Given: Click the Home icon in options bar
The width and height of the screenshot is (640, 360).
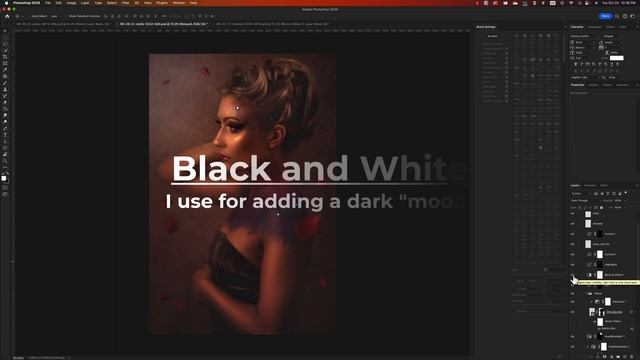Looking at the screenshot, I should [x=7, y=16].
